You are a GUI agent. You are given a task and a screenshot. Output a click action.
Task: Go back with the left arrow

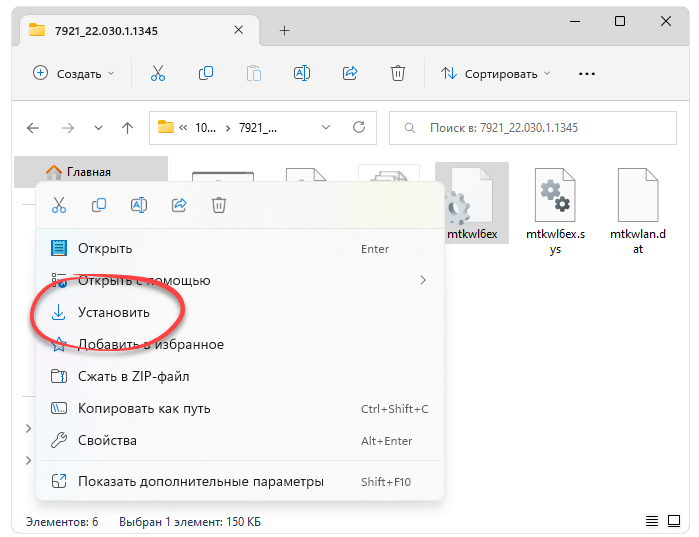33,128
